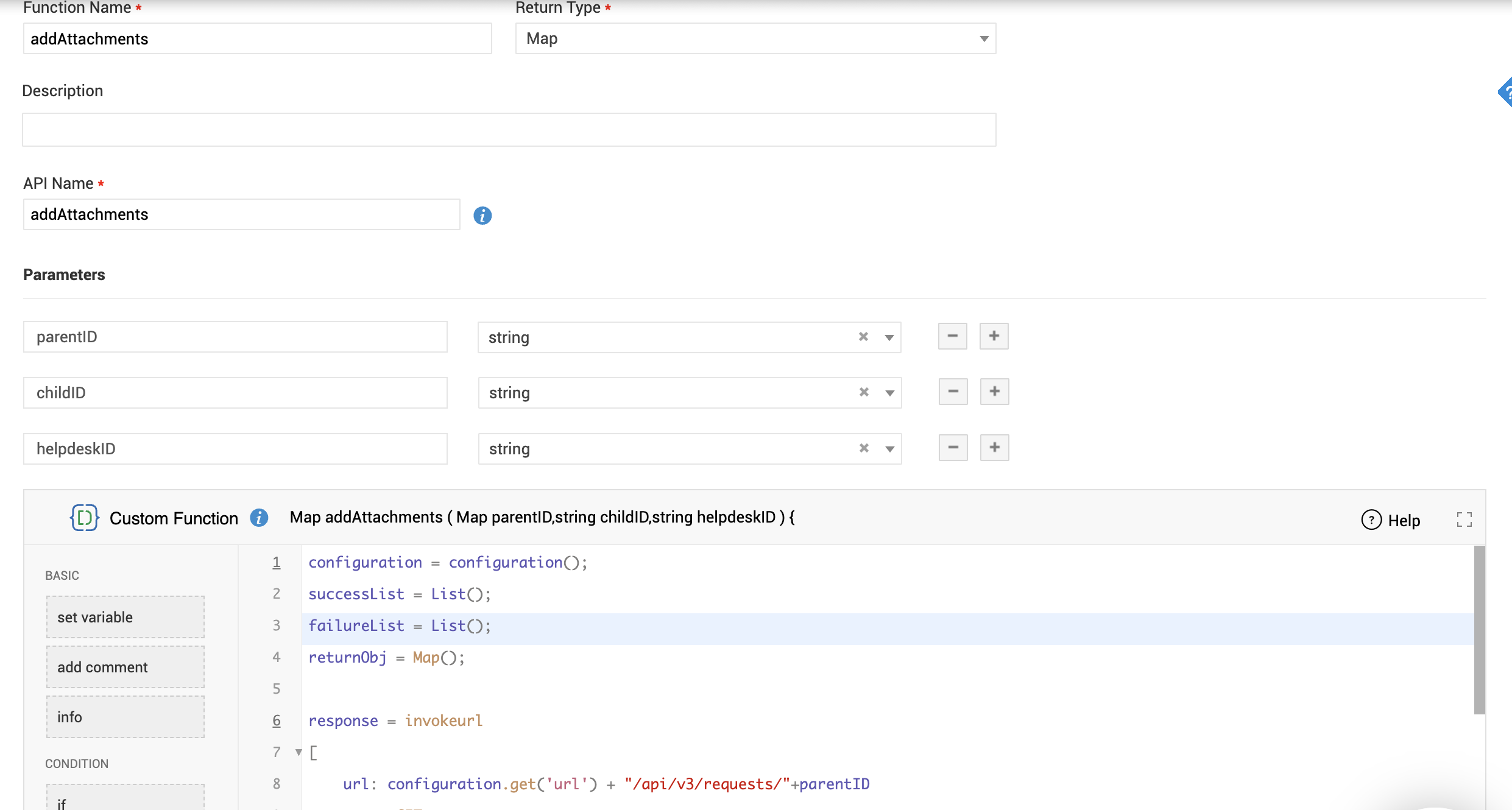
Task: Select the 'set variable' block
Action: pyautogui.click(x=125, y=617)
